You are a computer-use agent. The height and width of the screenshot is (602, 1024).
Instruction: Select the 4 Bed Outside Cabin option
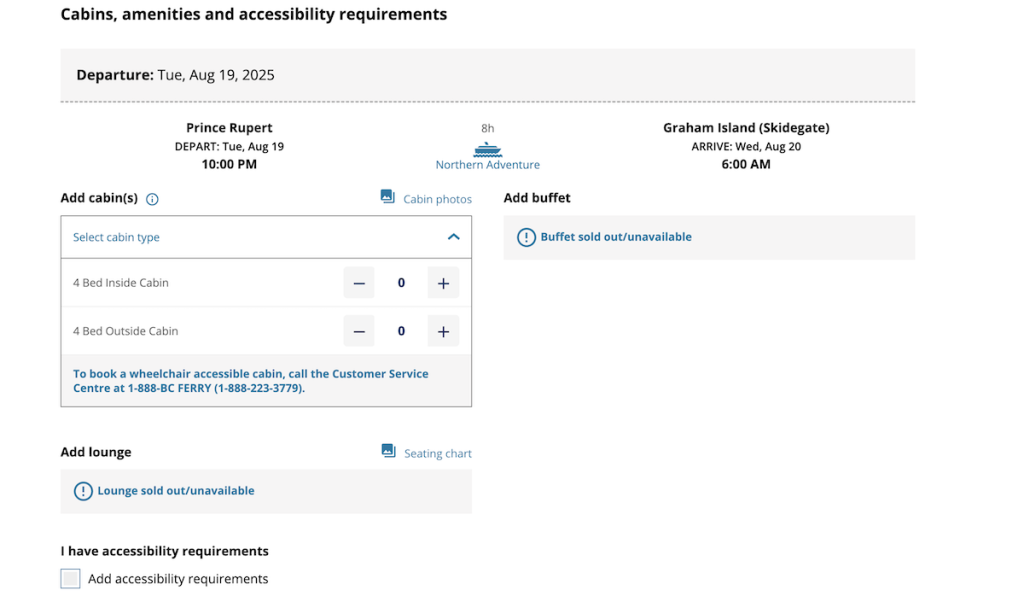coord(125,331)
